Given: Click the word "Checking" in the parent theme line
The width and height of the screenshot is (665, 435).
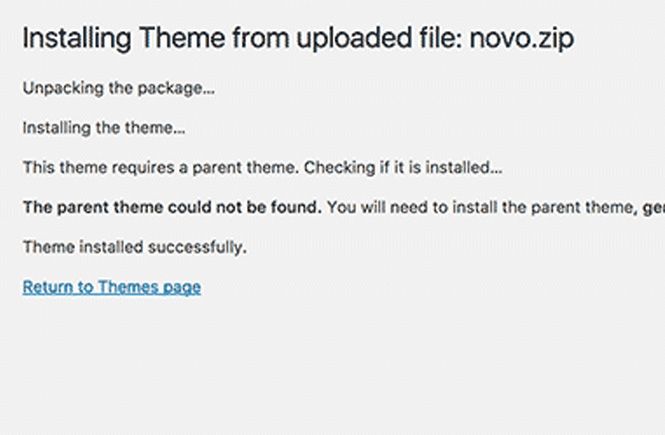Looking at the screenshot, I should click(x=340, y=168).
